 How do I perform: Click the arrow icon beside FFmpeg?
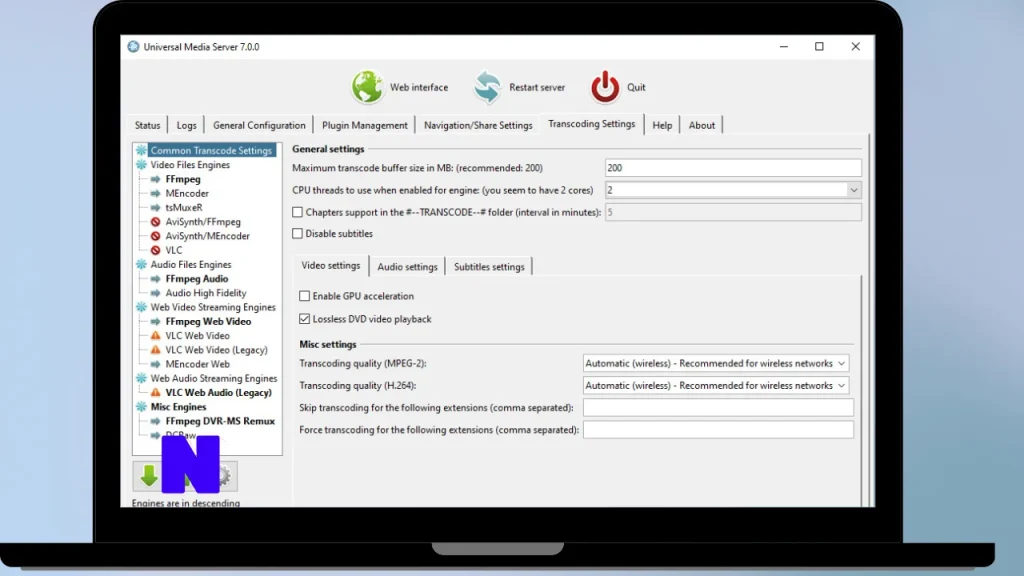(155, 179)
